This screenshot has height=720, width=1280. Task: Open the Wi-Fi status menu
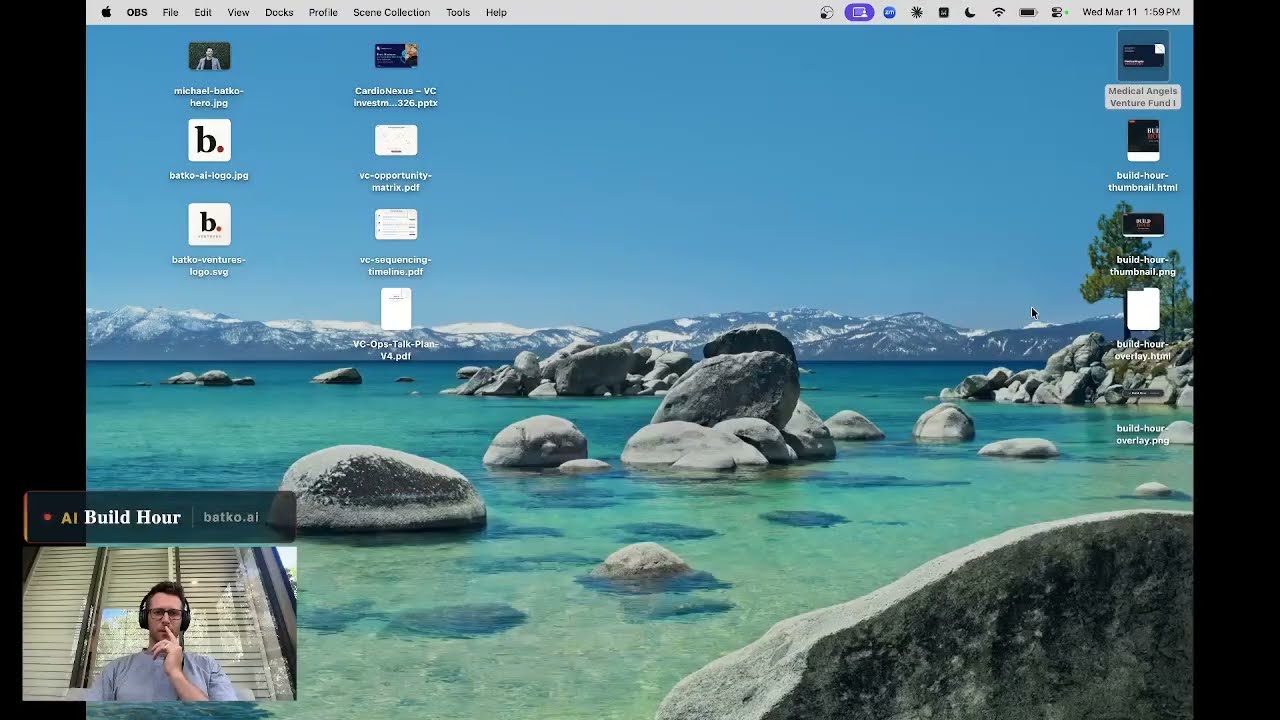click(x=998, y=12)
